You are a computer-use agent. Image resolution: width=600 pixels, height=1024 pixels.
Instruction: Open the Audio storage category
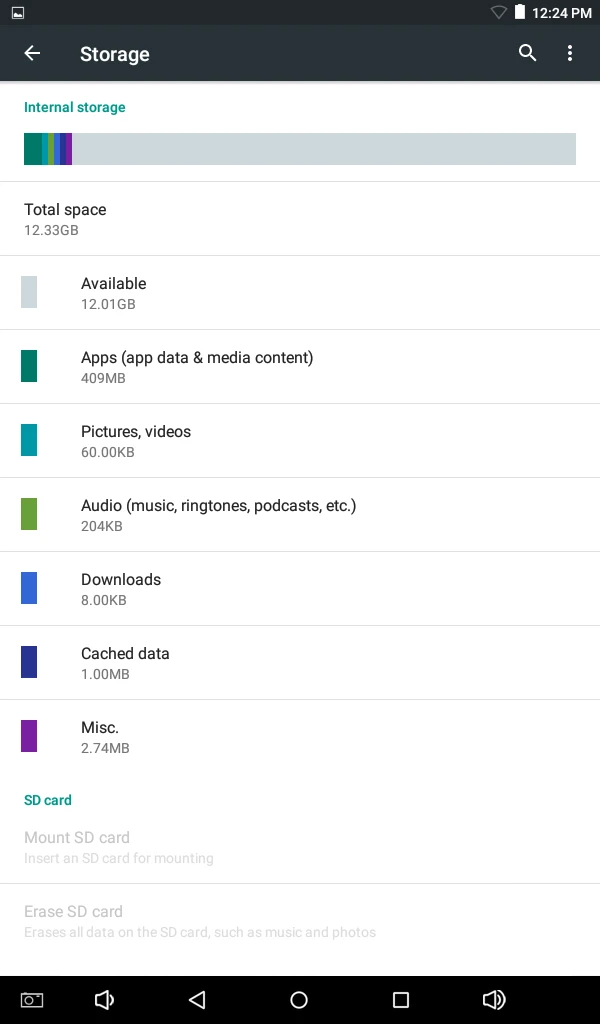(300, 514)
